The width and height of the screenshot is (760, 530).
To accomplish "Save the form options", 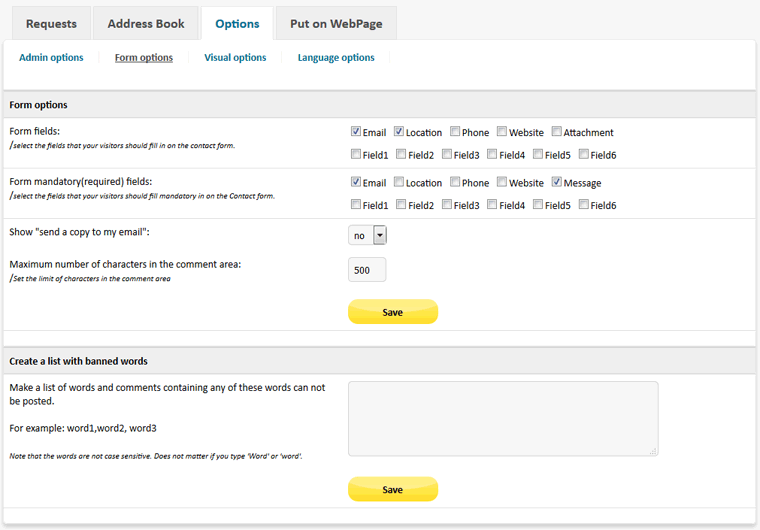I will coord(393,312).
